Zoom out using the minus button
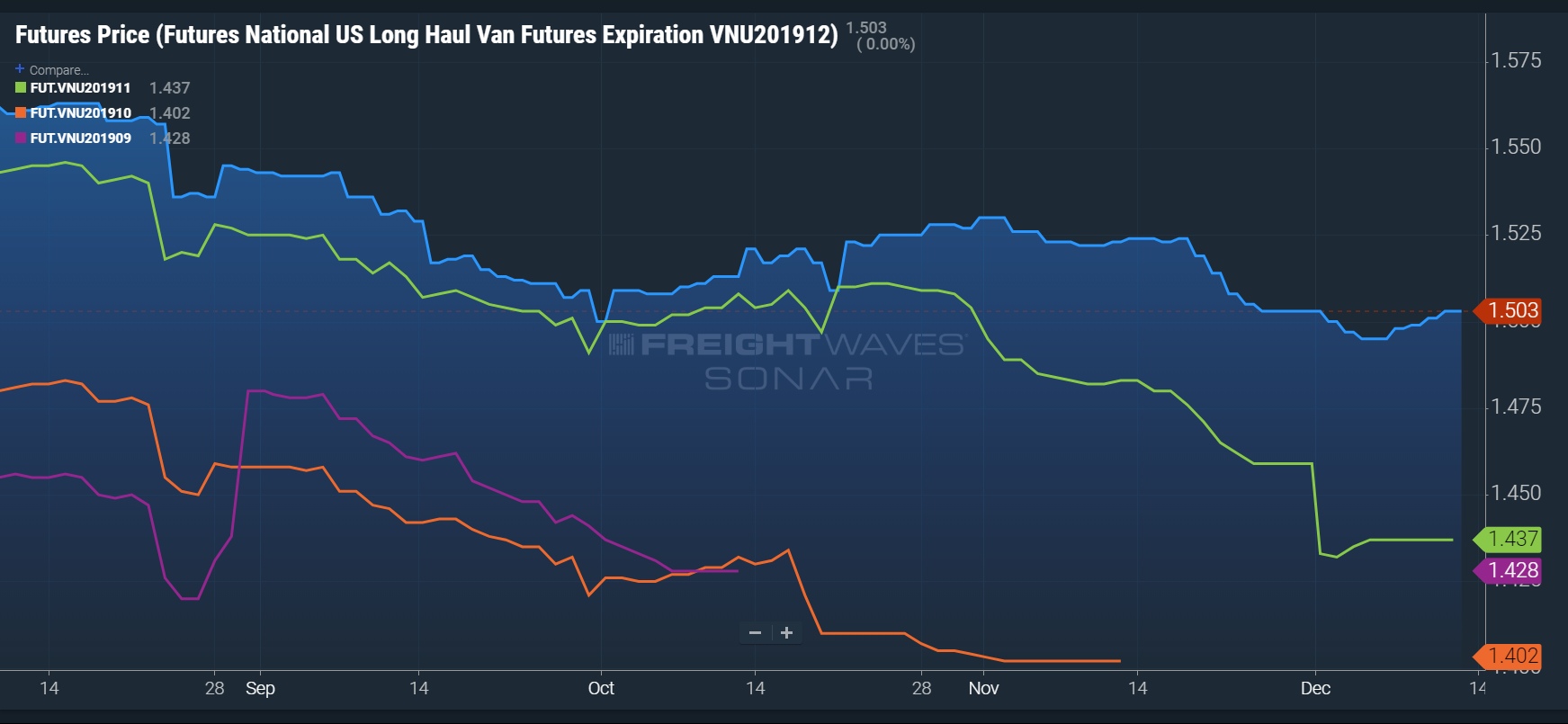This screenshot has height=724, width=1568. 756,633
